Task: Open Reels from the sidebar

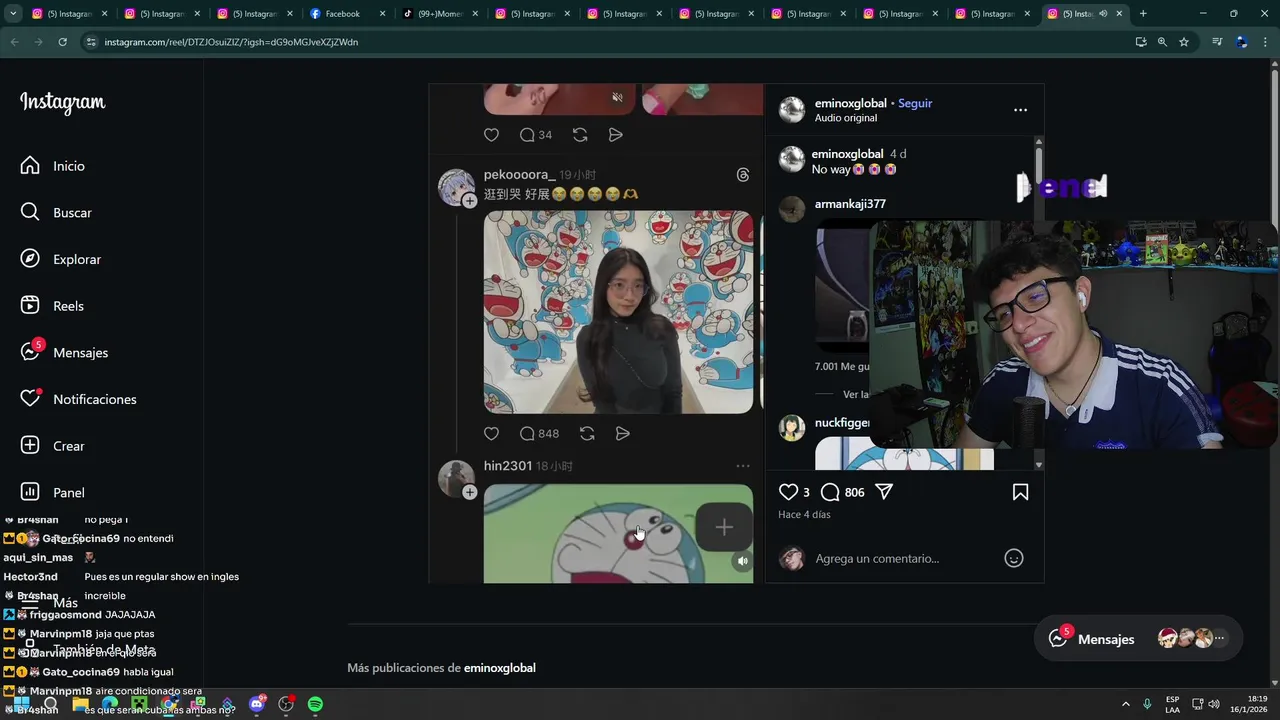Action: click(53, 306)
